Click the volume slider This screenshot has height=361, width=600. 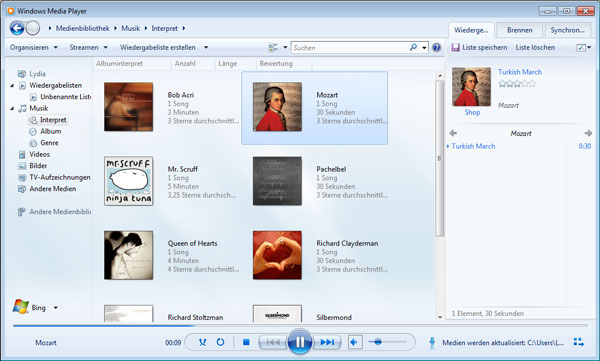[x=387, y=342]
